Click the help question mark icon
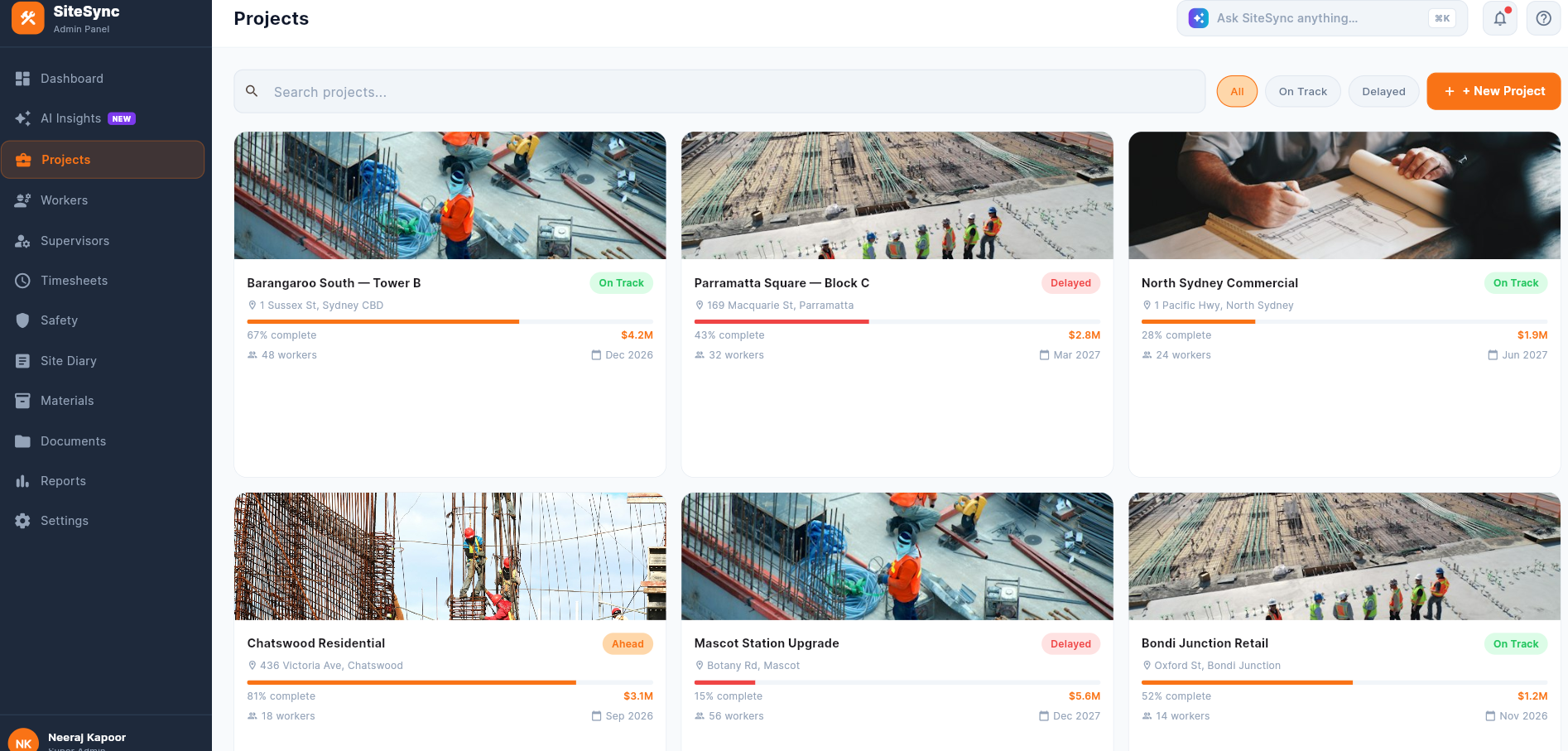 click(1544, 18)
